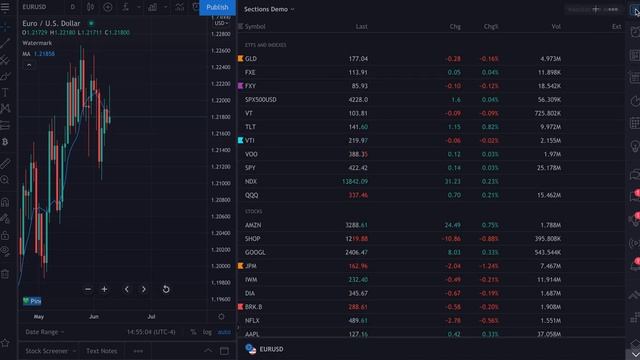The image size is (640, 360).
Task: Open the main hamburger menu
Action: (5, 7)
